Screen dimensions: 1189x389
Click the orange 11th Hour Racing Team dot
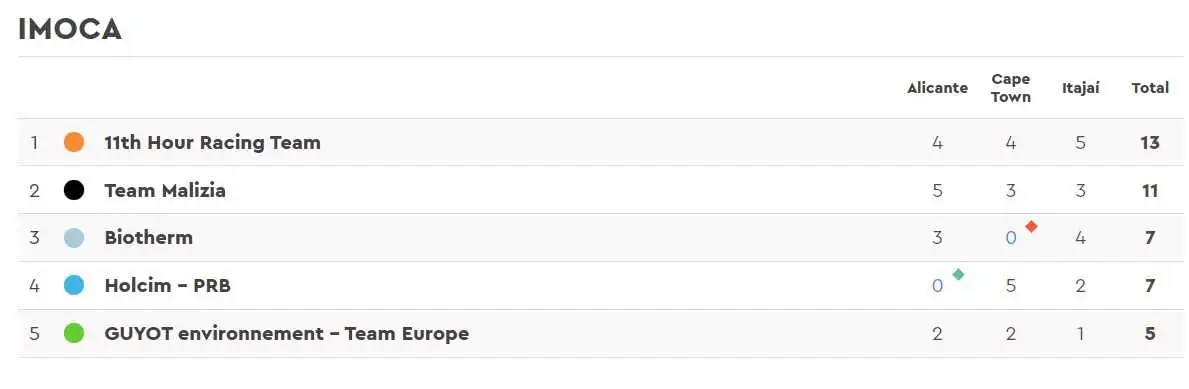(74, 142)
